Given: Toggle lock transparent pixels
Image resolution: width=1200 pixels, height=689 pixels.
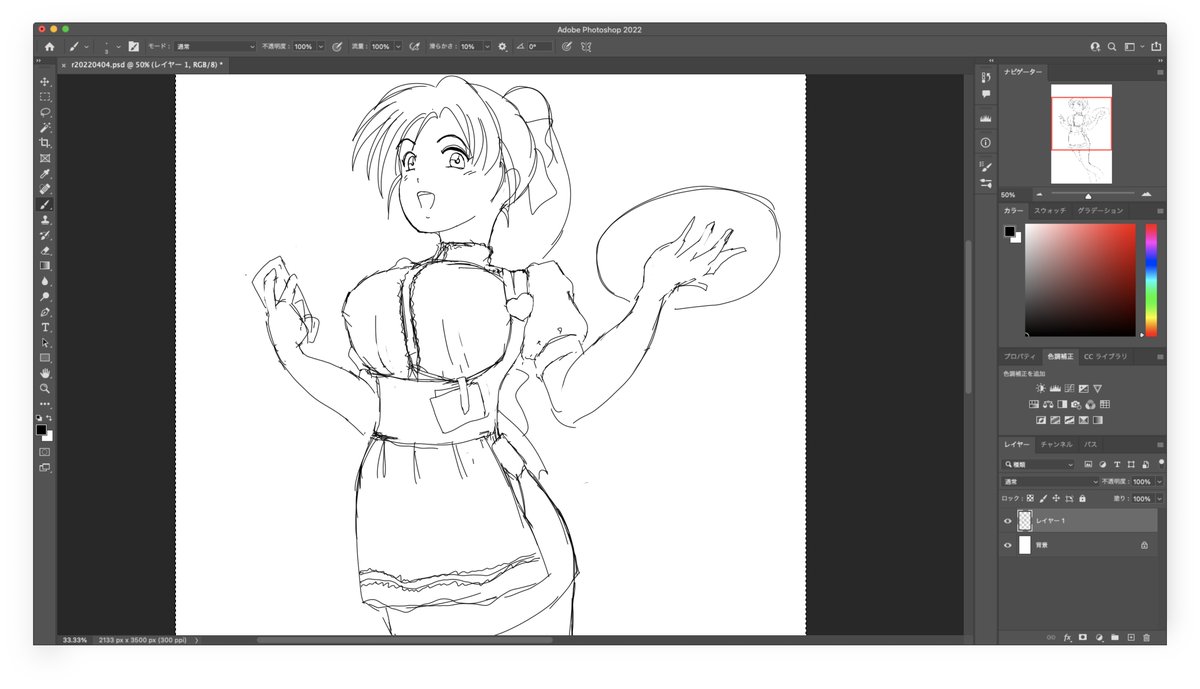Looking at the screenshot, I should [x=1030, y=498].
